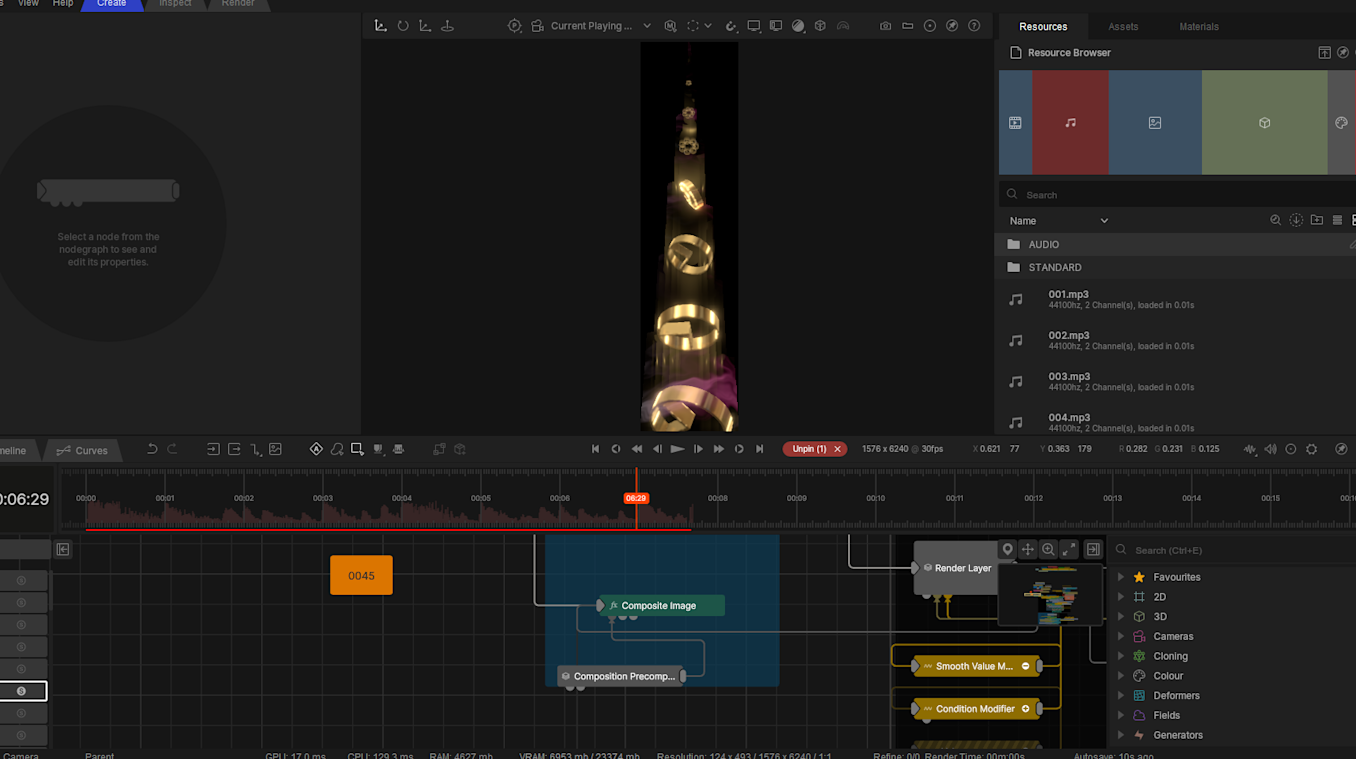The height and width of the screenshot is (759, 1356).
Task: Switch to the Materials tab
Action: 1198,27
